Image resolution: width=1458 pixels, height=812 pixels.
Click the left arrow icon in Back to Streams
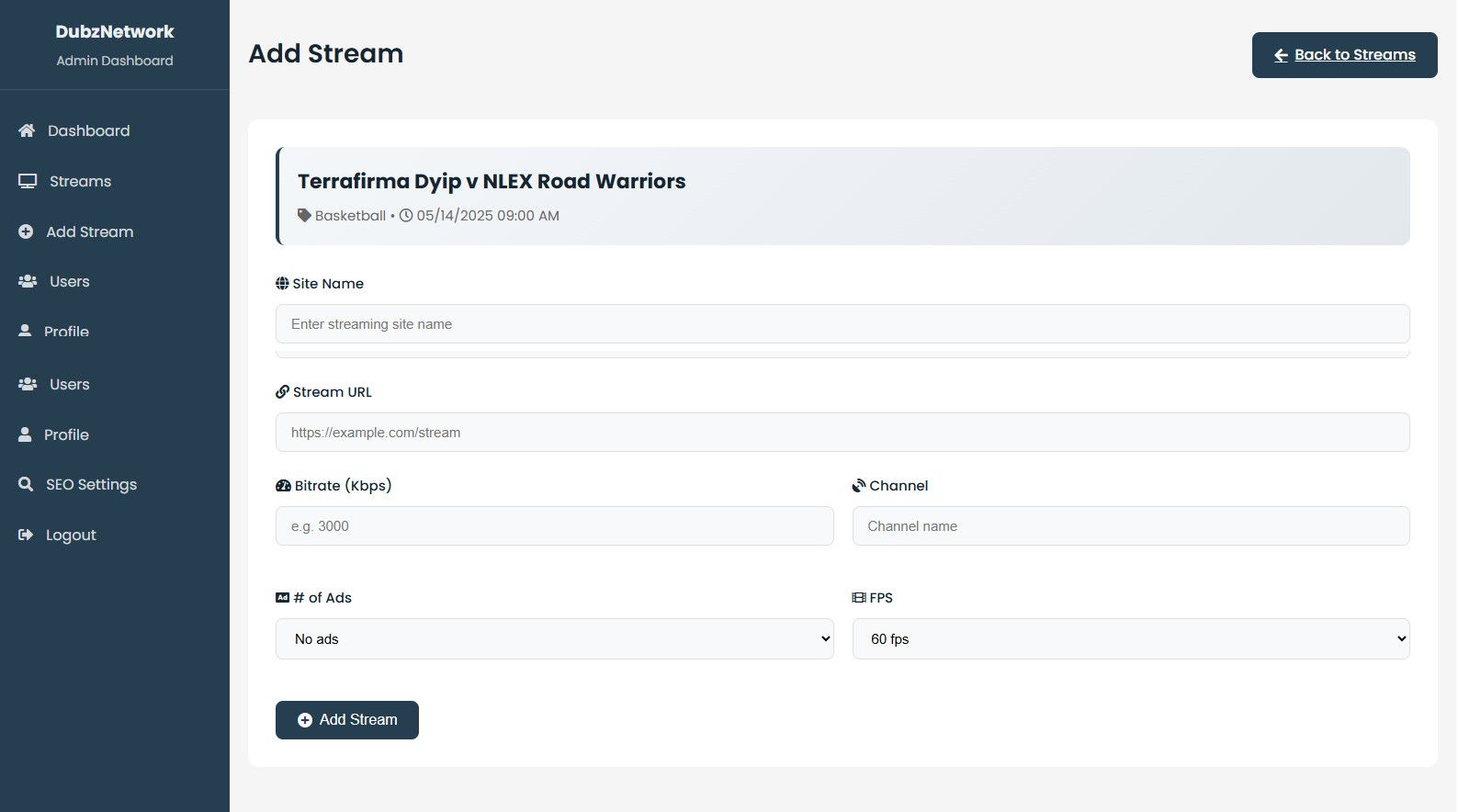point(1281,55)
